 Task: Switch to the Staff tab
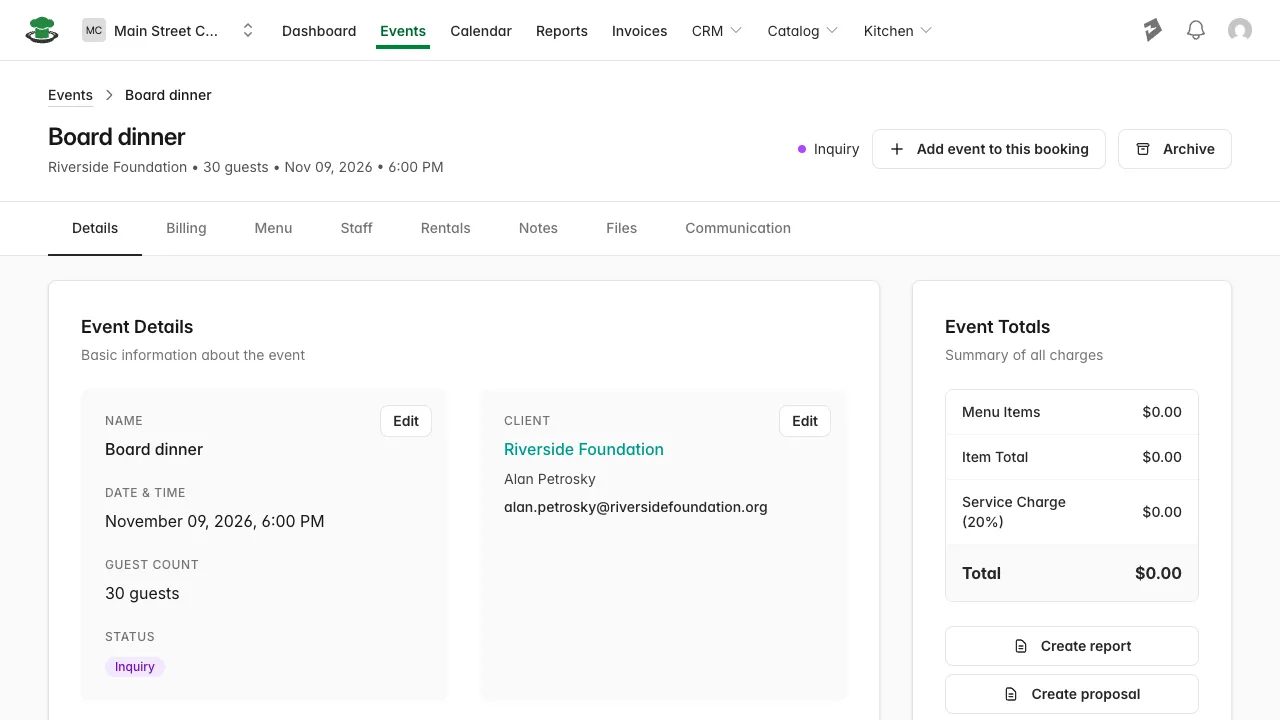[x=356, y=228]
